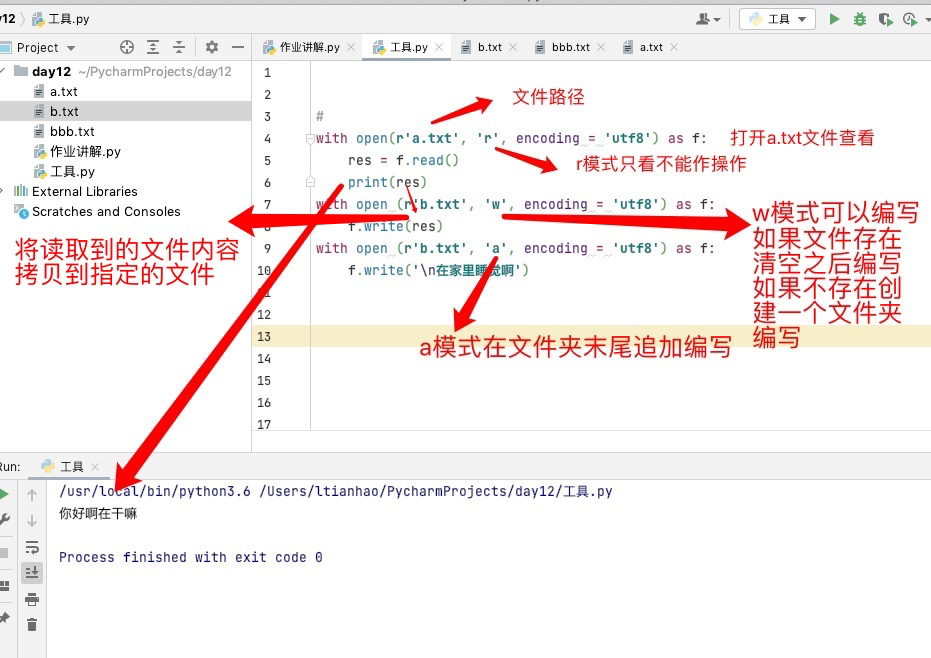Clear console with the trash icon
The width and height of the screenshot is (931, 658).
32,625
